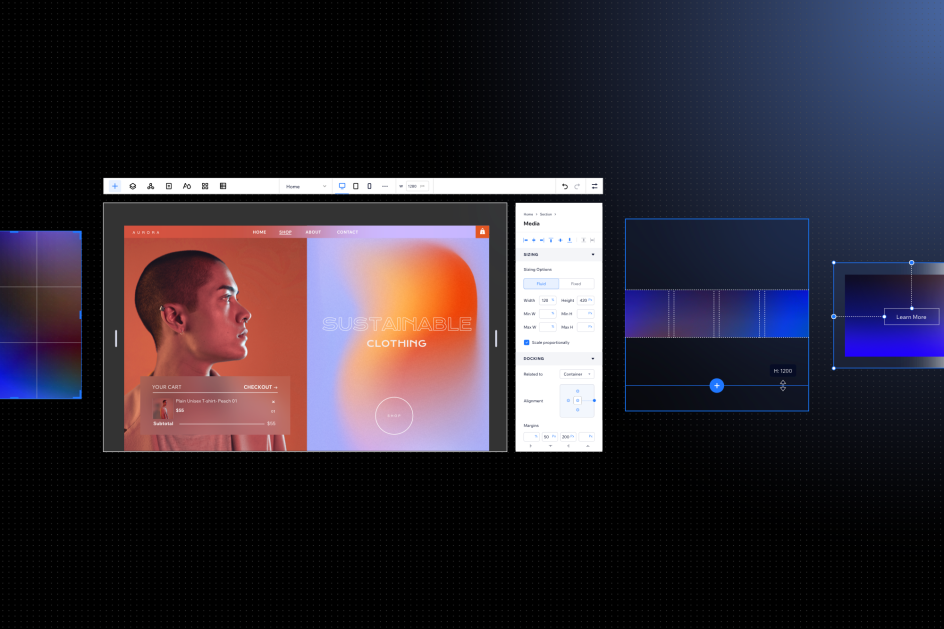944x629 pixels.
Task: Toggle the Scale proportionally checkbox
Action: [x=527, y=342]
